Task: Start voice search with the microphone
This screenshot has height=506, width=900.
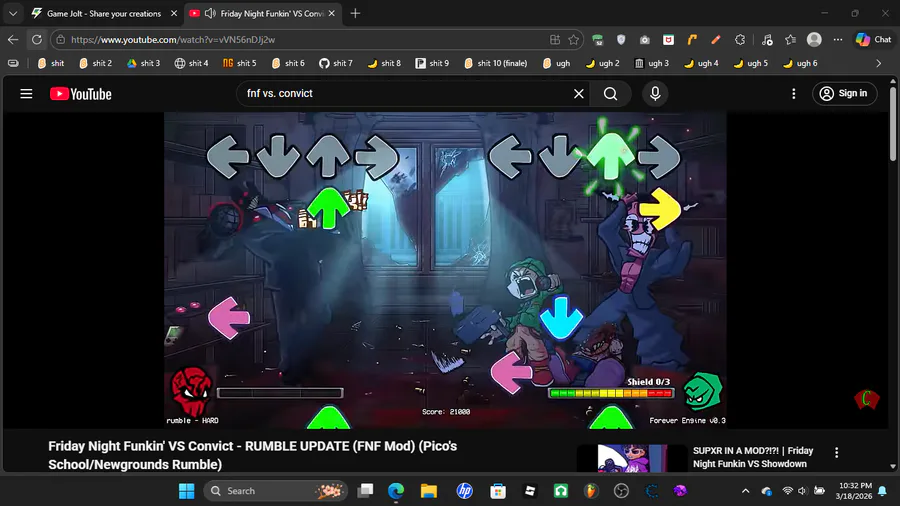Action: 655,94
